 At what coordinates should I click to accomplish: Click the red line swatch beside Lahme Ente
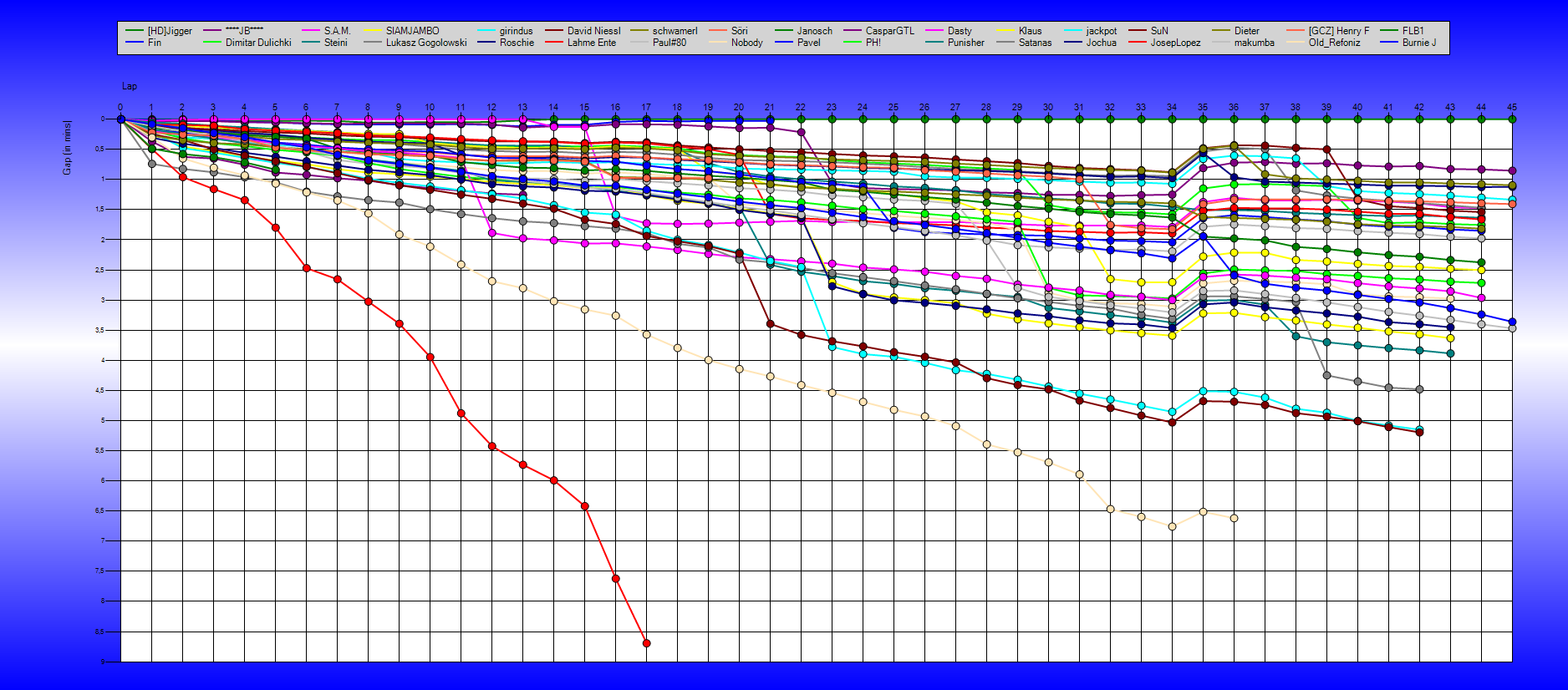pos(555,43)
